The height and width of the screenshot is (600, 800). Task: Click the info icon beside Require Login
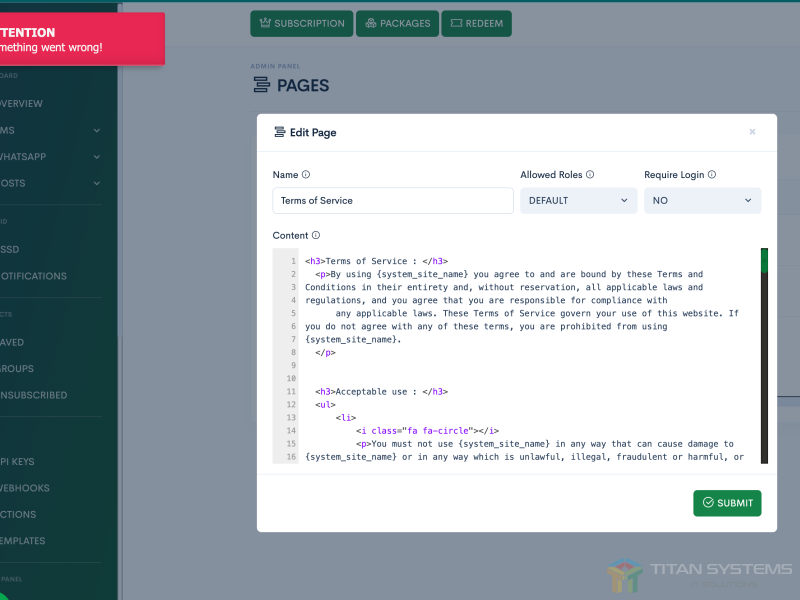click(x=712, y=175)
